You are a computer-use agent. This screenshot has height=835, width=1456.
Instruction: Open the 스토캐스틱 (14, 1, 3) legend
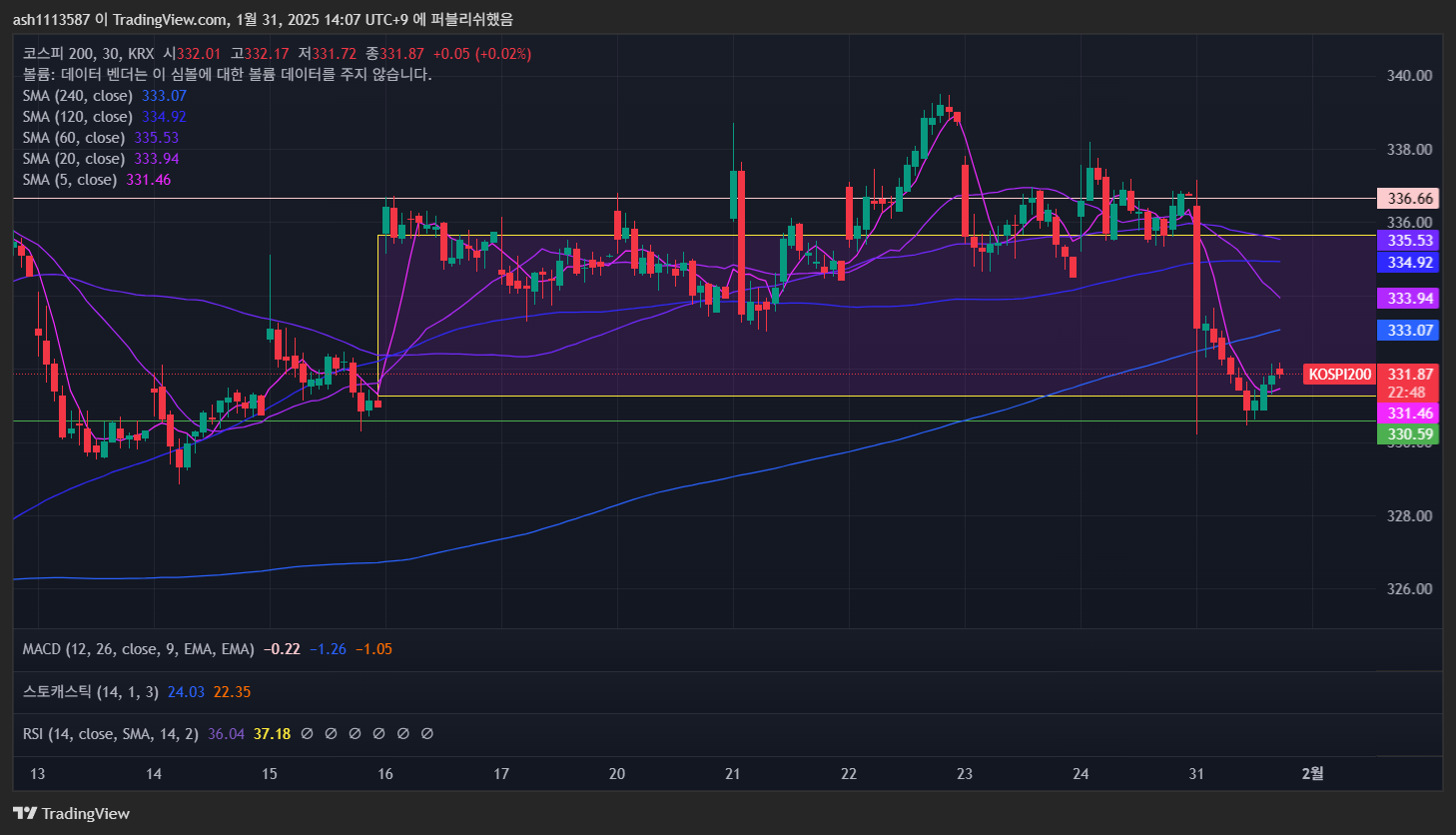click(x=90, y=692)
